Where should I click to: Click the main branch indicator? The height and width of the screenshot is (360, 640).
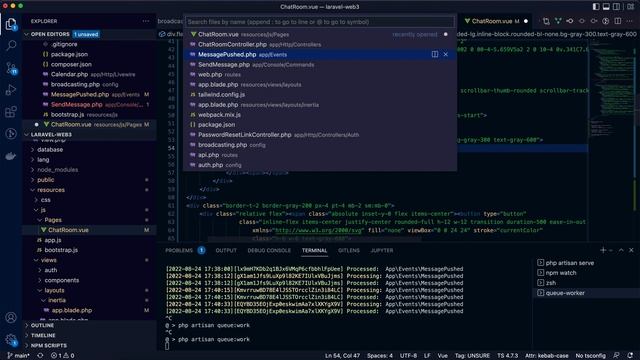point(19,356)
